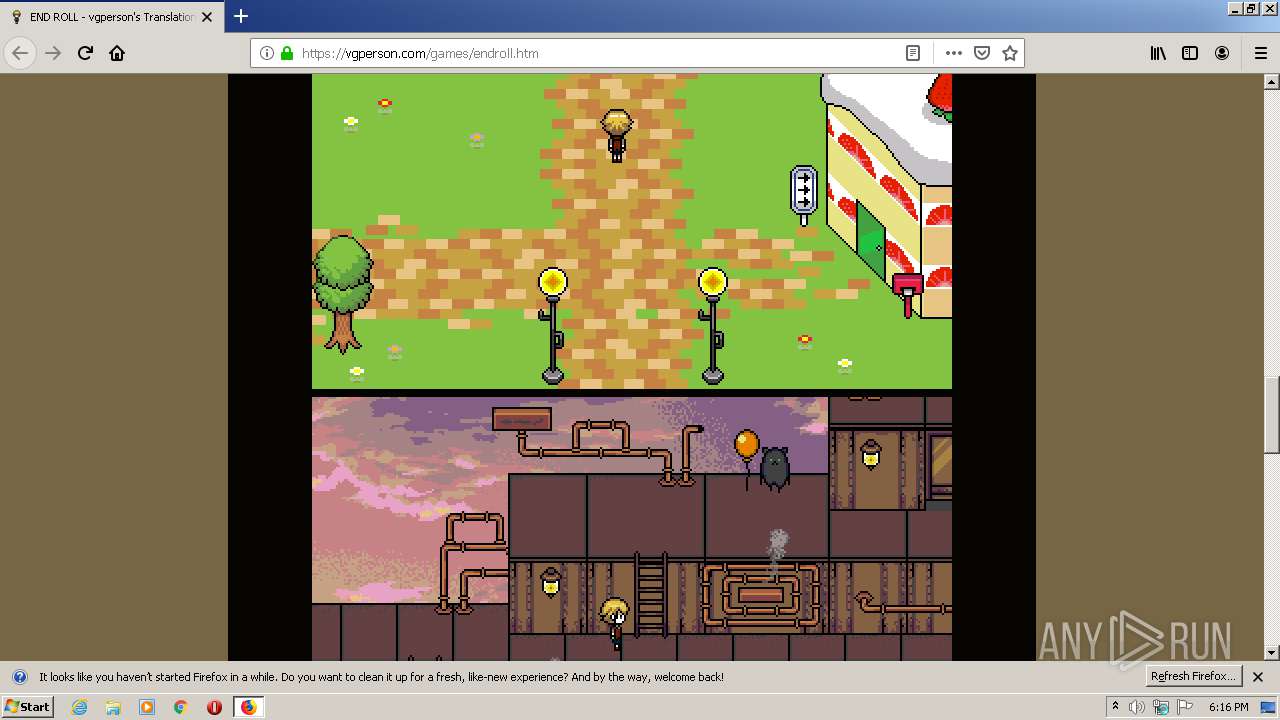Open the page actions menu
The height and width of the screenshot is (720, 1280).
(x=954, y=53)
